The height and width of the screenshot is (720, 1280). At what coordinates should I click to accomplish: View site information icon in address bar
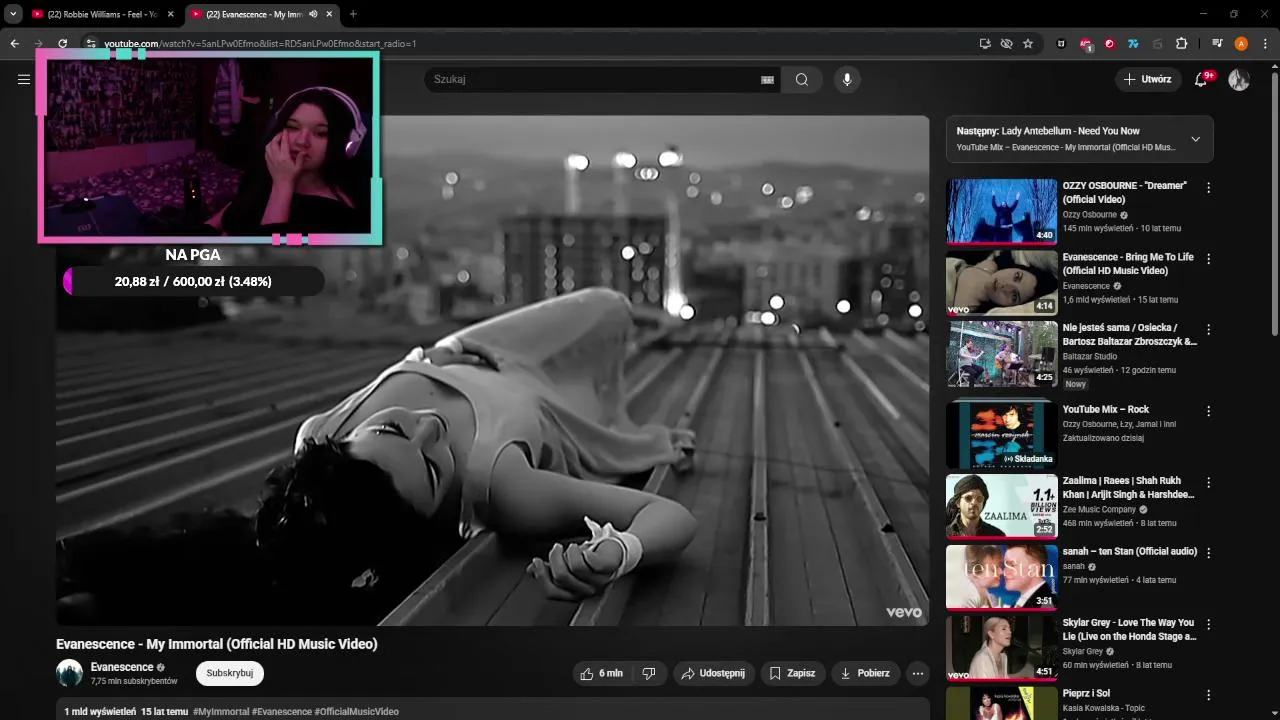tap(90, 44)
